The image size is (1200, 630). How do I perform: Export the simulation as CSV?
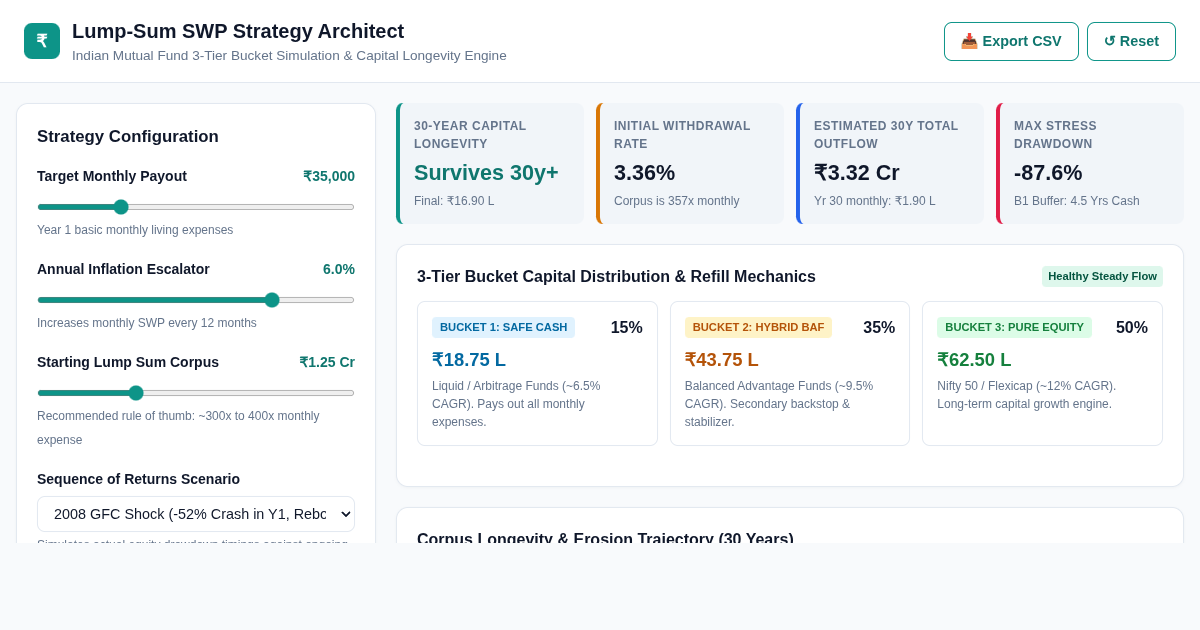click(x=1011, y=41)
